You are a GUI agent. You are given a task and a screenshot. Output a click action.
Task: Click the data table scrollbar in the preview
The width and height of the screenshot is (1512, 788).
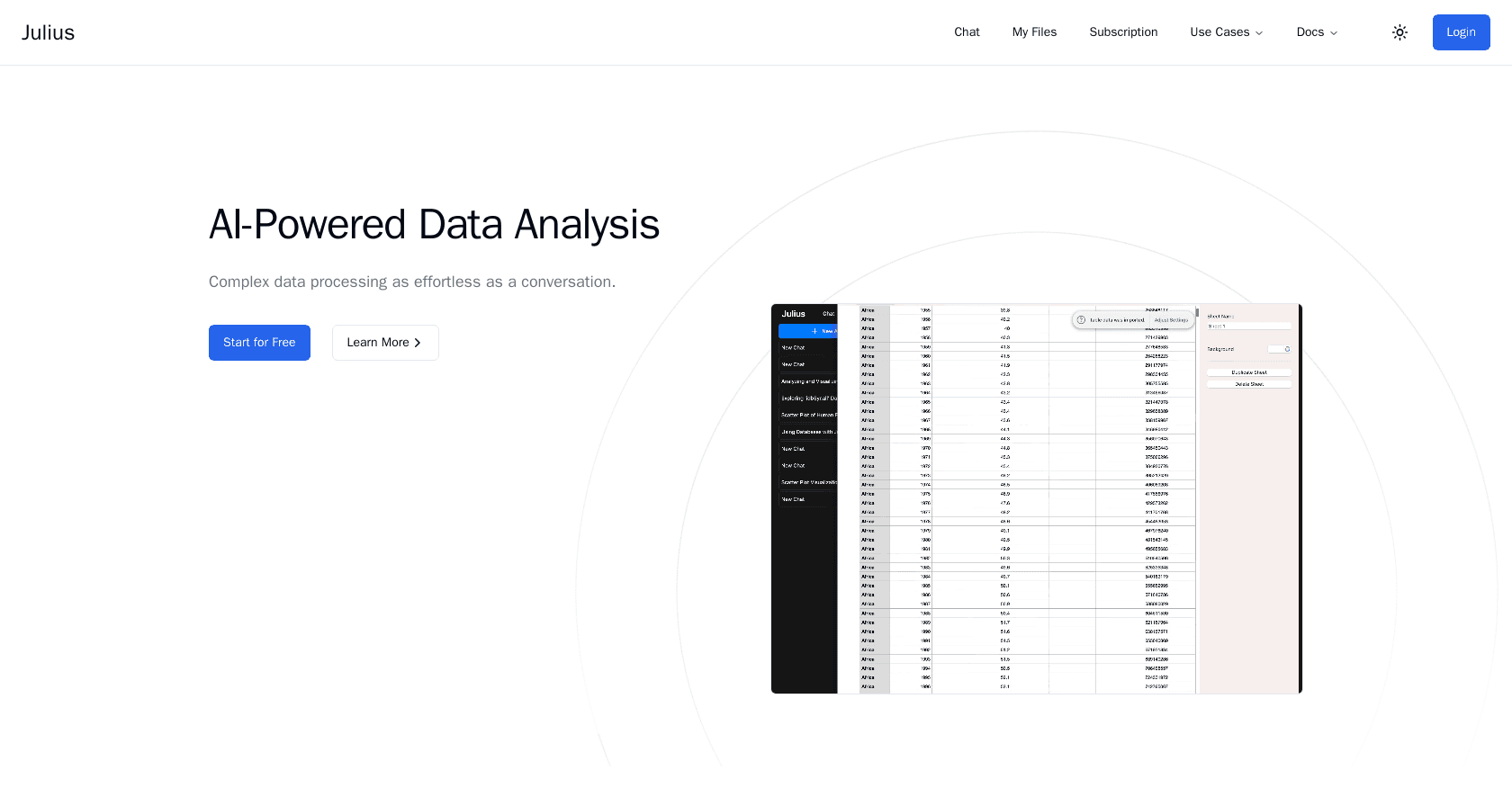(1197, 313)
